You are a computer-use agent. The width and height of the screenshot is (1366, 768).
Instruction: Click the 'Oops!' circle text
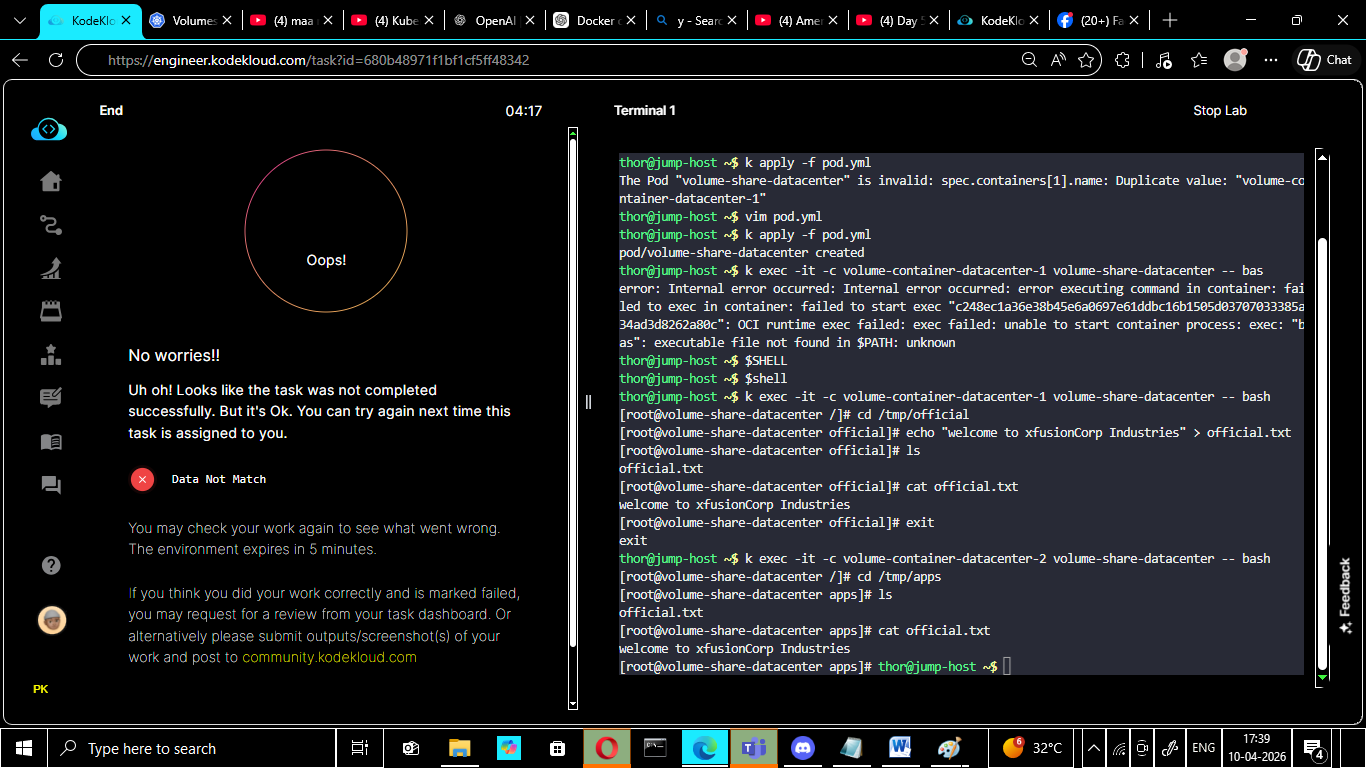(x=326, y=260)
